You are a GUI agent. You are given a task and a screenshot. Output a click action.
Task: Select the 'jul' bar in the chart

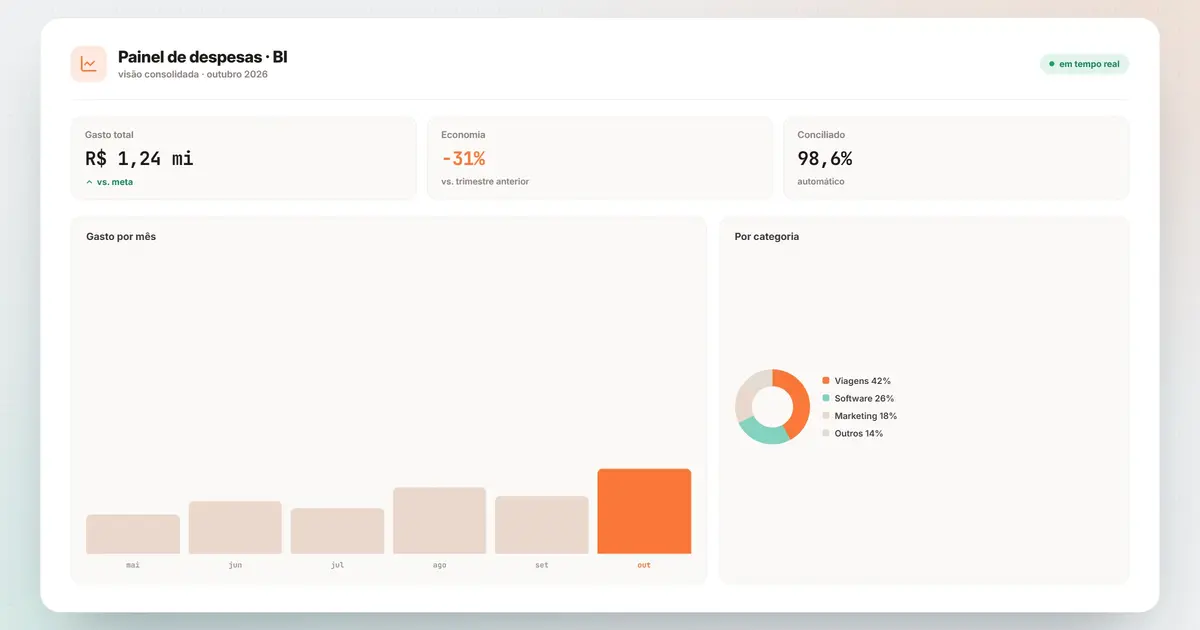click(x=337, y=531)
